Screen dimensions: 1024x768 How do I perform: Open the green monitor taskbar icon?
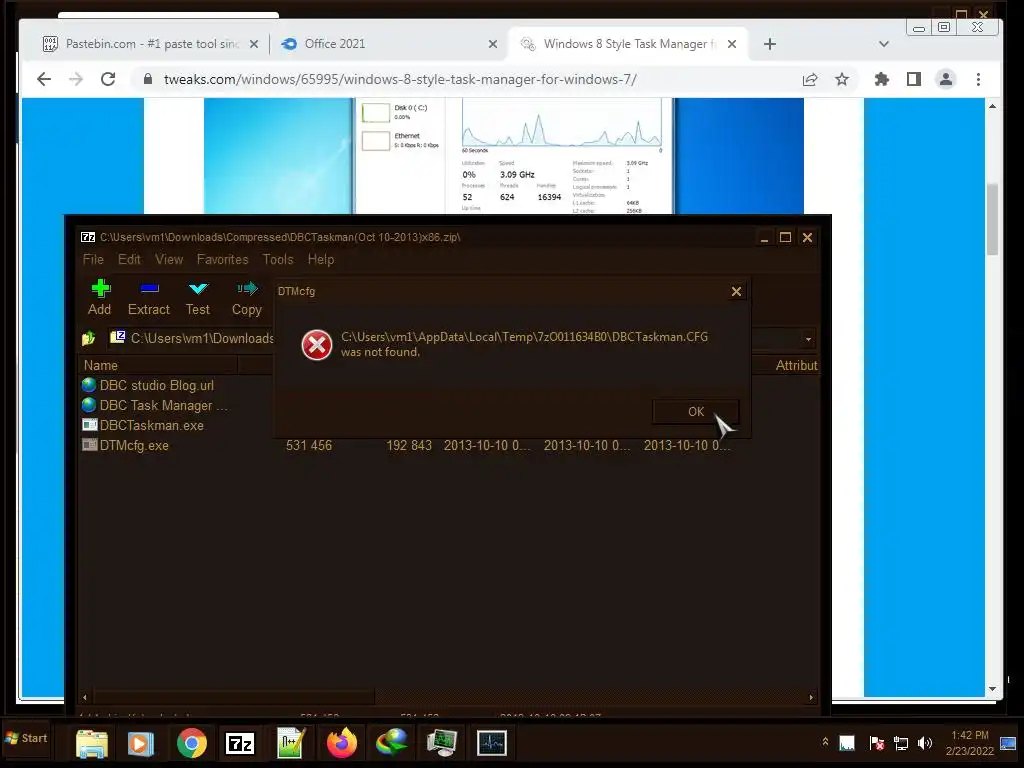(442, 743)
